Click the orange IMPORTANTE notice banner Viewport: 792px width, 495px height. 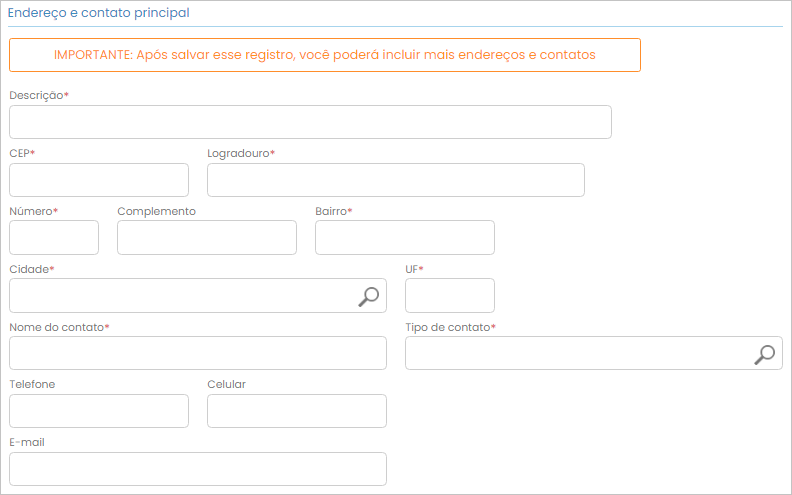point(325,55)
